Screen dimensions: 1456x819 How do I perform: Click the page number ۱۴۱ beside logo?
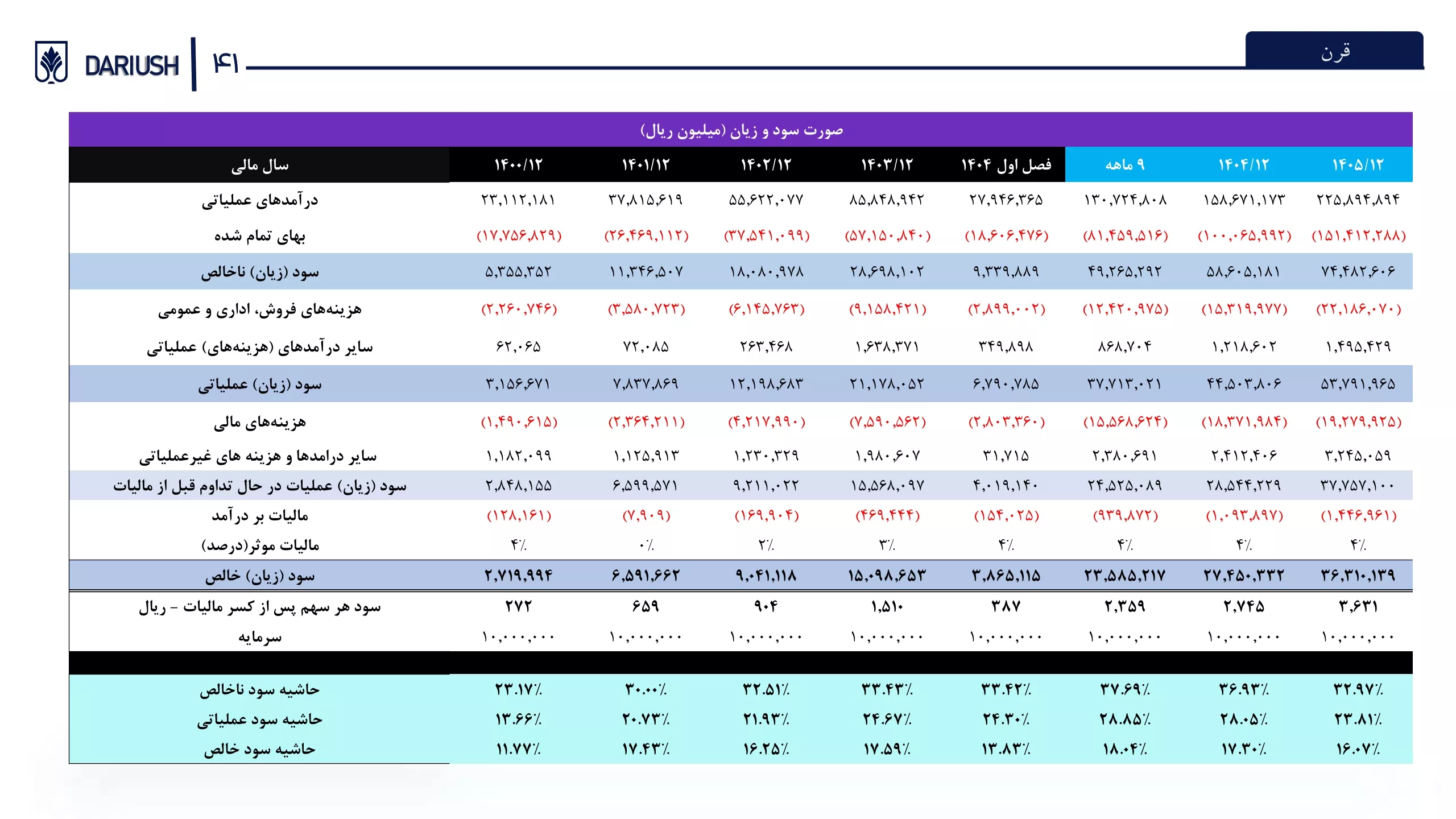point(225,63)
